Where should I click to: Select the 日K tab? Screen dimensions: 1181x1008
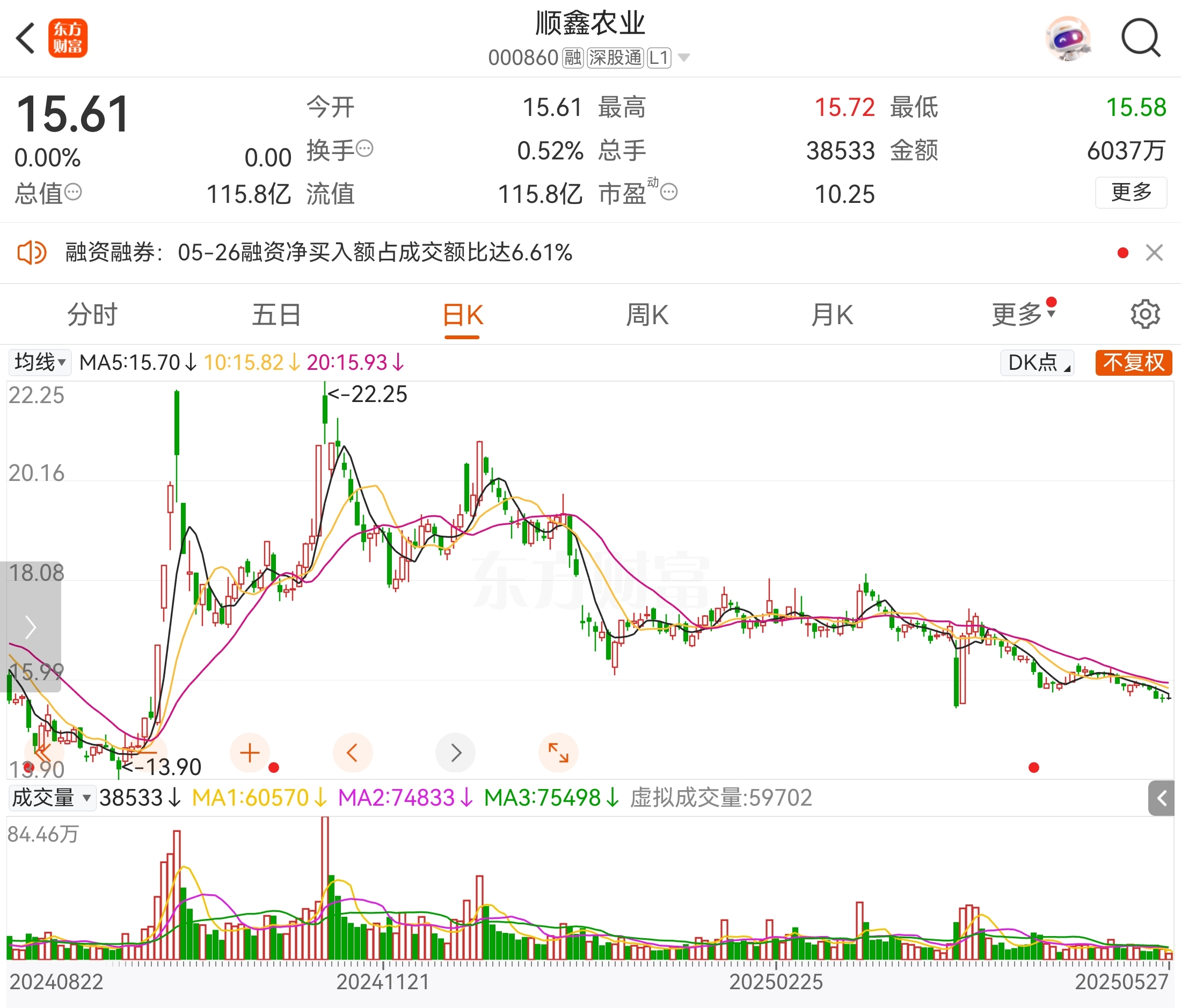pos(463,315)
